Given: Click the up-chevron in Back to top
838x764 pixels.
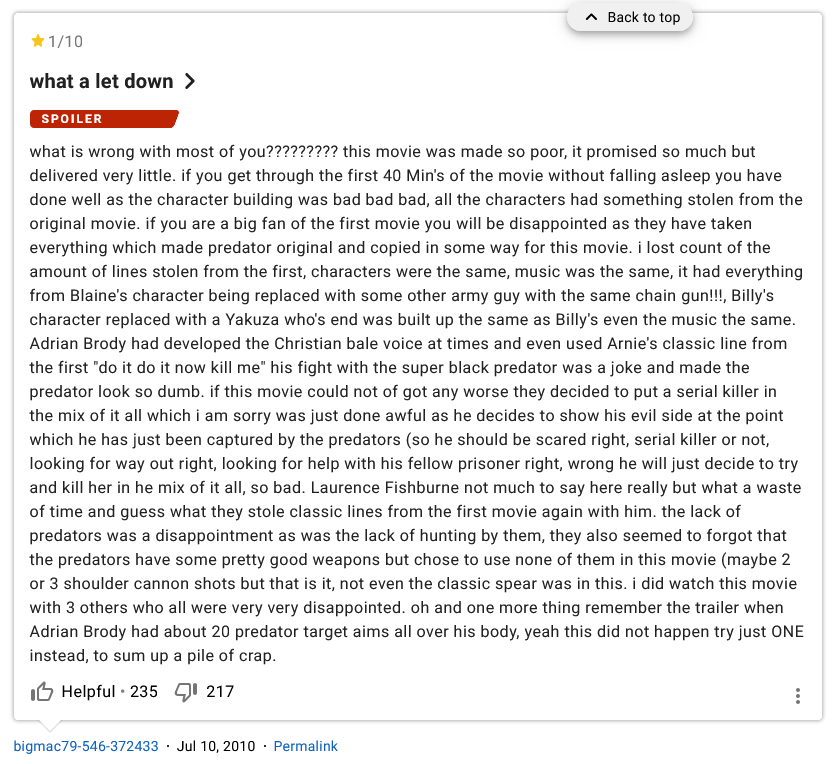Looking at the screenshot, I should (x=590, y=17).
